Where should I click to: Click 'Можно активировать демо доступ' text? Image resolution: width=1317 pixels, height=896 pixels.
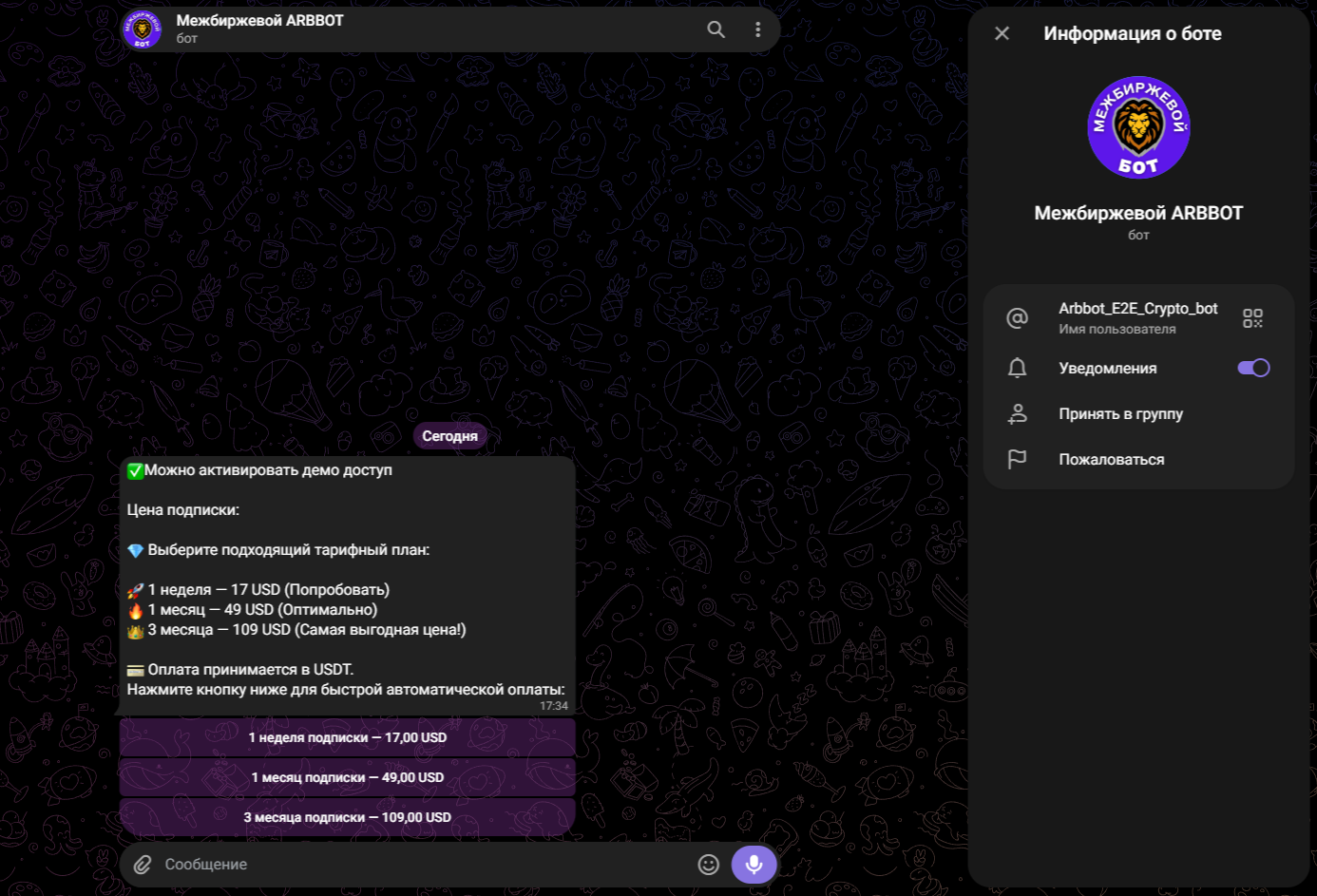tap(268, 470)
